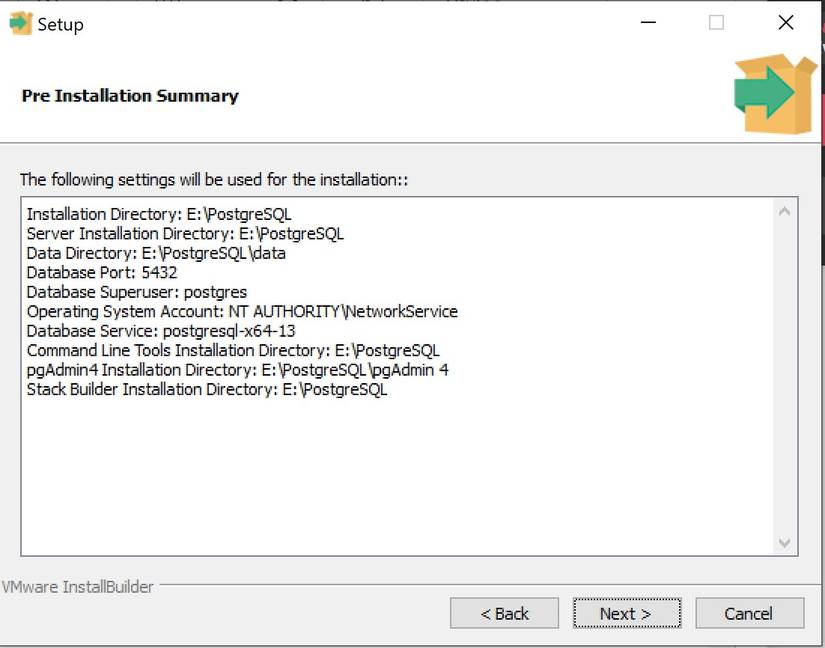Screen dimensions: 825x648
Task: Click the Installation Directory line
Action: (x=159, y=214)
